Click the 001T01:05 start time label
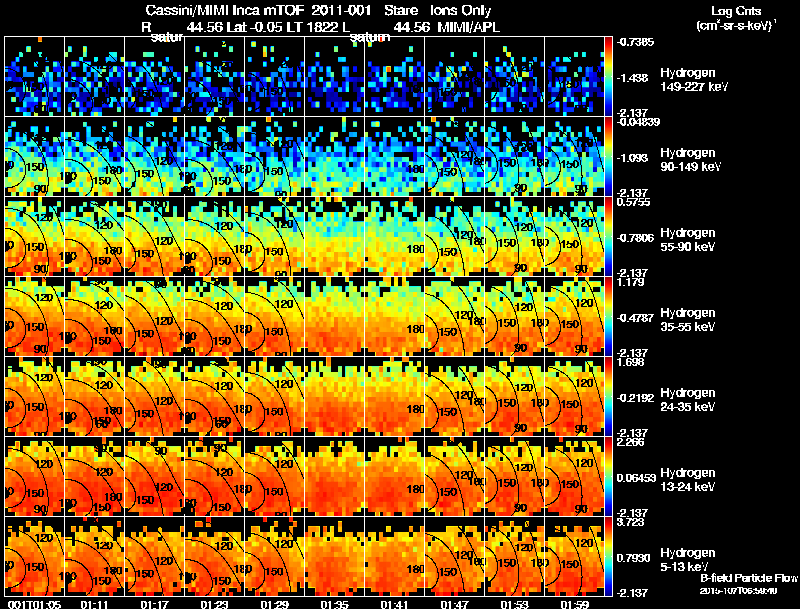The height and width of the screenshot is (609, 800). (x=35, y=604)
